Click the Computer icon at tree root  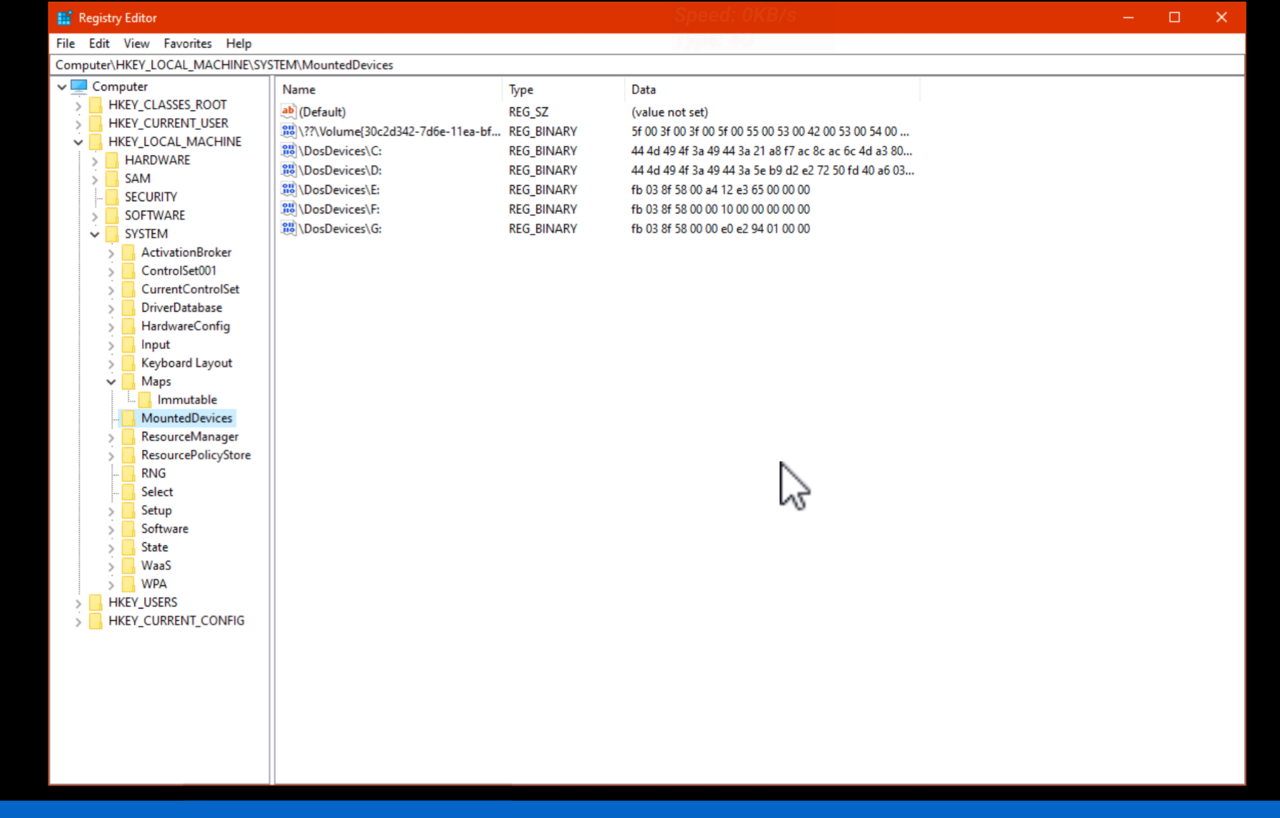[x=79, y=86]
